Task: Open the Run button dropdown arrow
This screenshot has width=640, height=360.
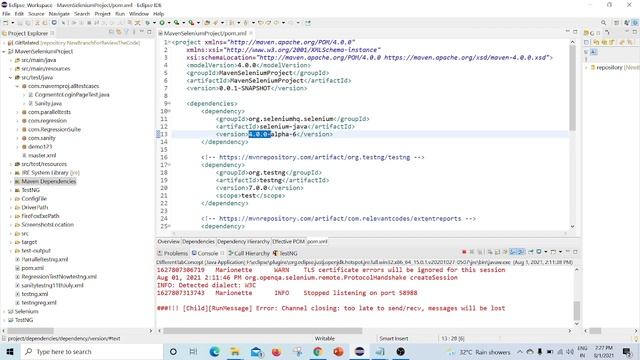Action: coord(169,23)
